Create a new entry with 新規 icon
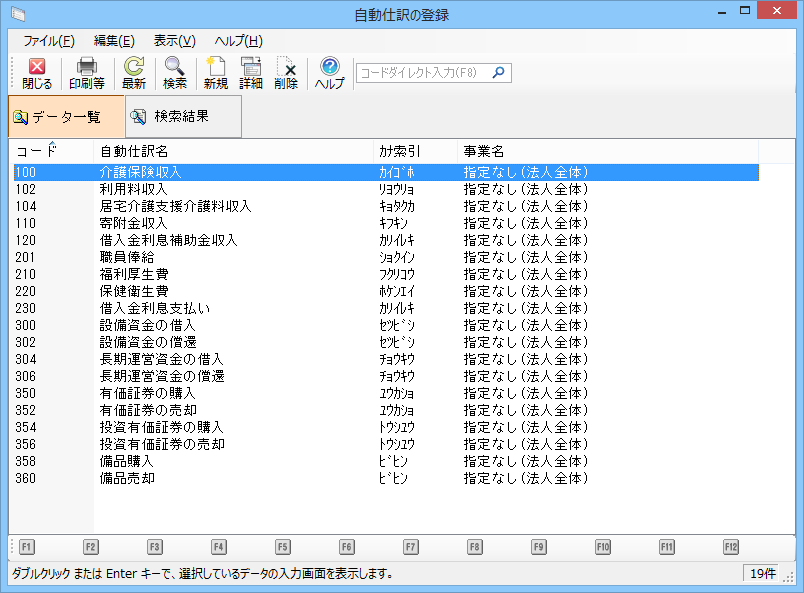 (x=215, y=73)
